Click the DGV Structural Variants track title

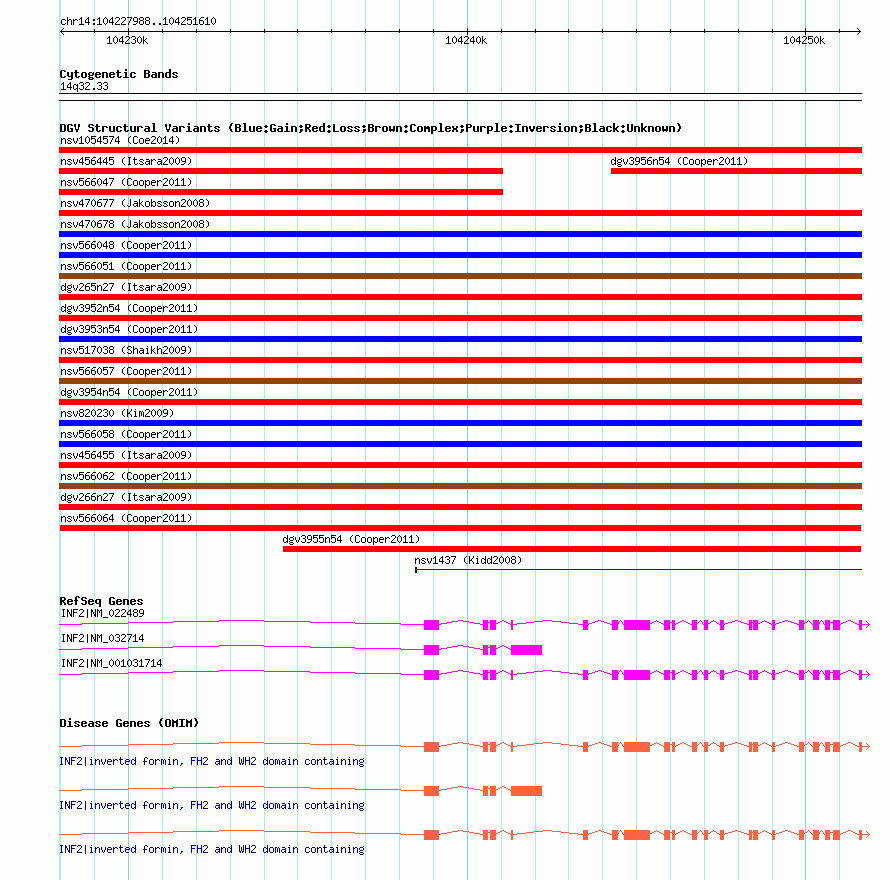pos(371,128)
